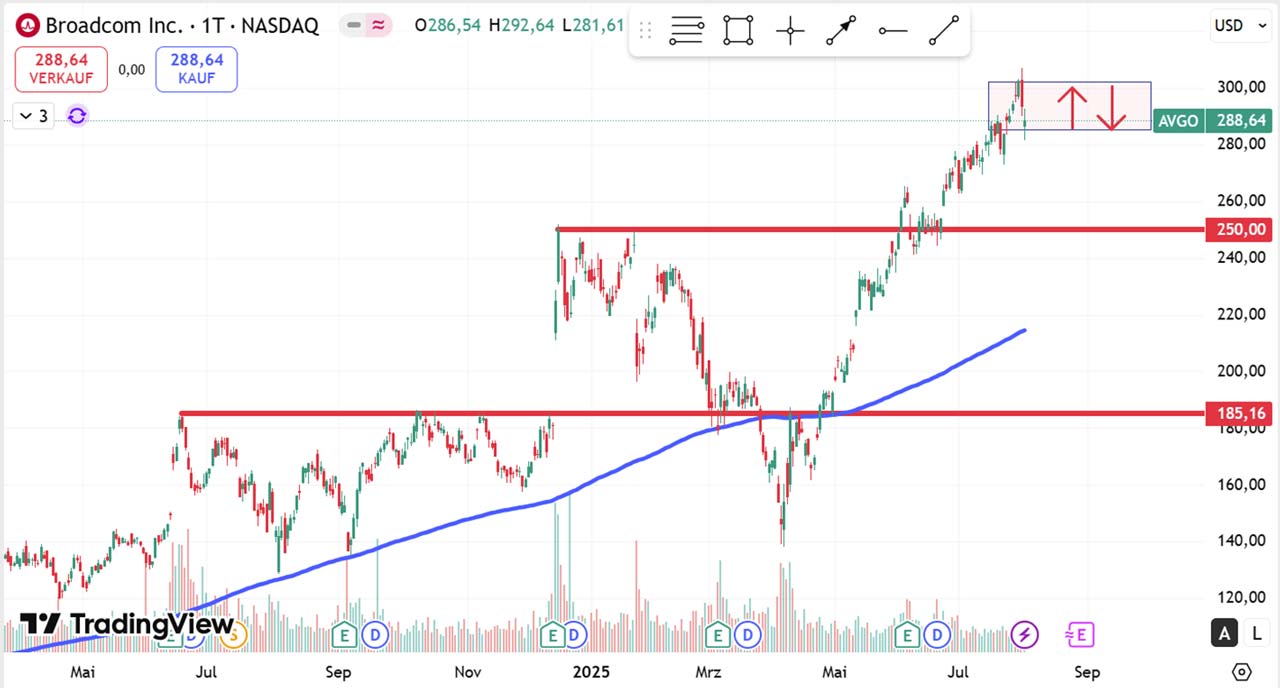The height and width of the screenshot is (688, 1280).
Task: Select the horizontal ray tool
Action: (x=893, y=31)
